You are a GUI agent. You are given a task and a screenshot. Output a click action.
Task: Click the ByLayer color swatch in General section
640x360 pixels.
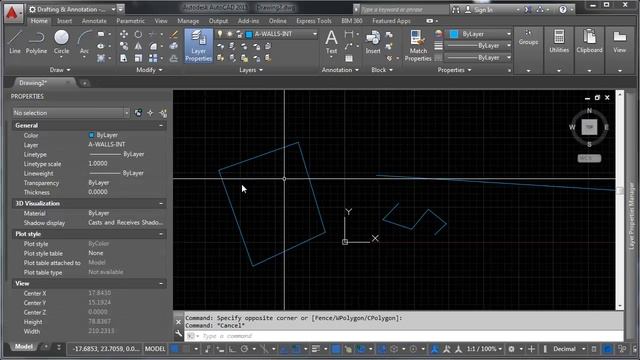point(91,135)
